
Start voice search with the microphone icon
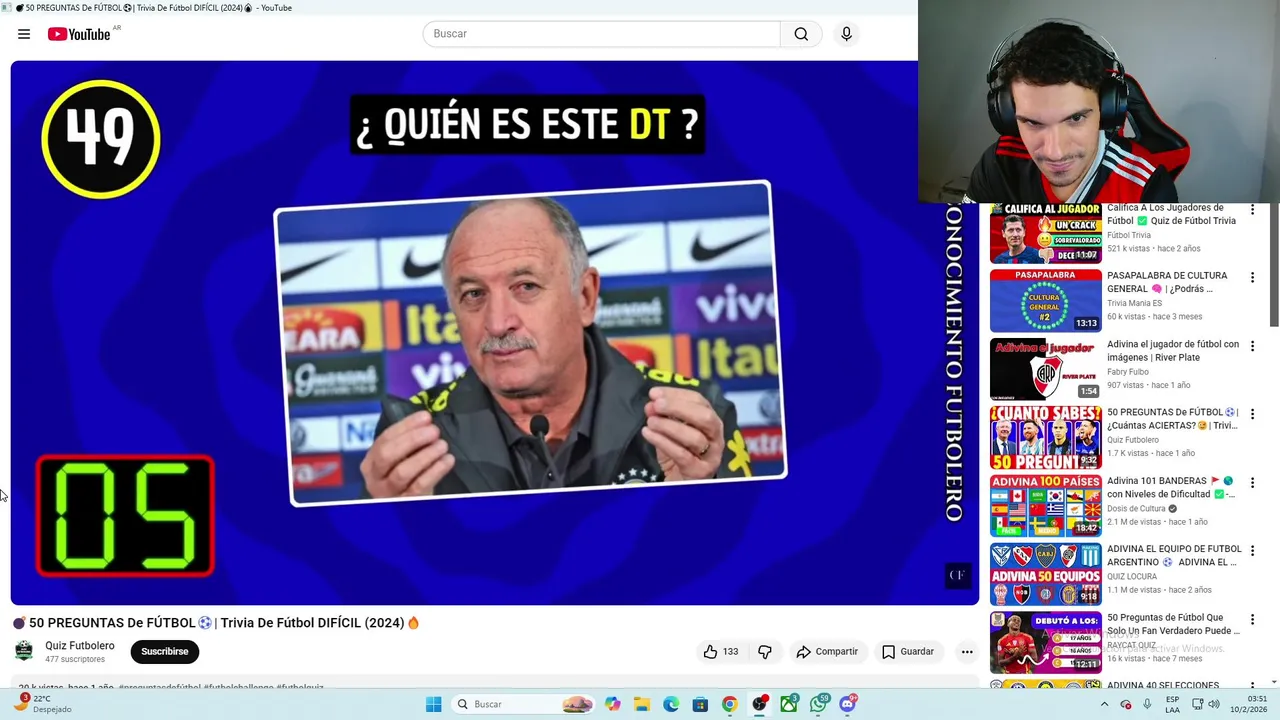846,34
